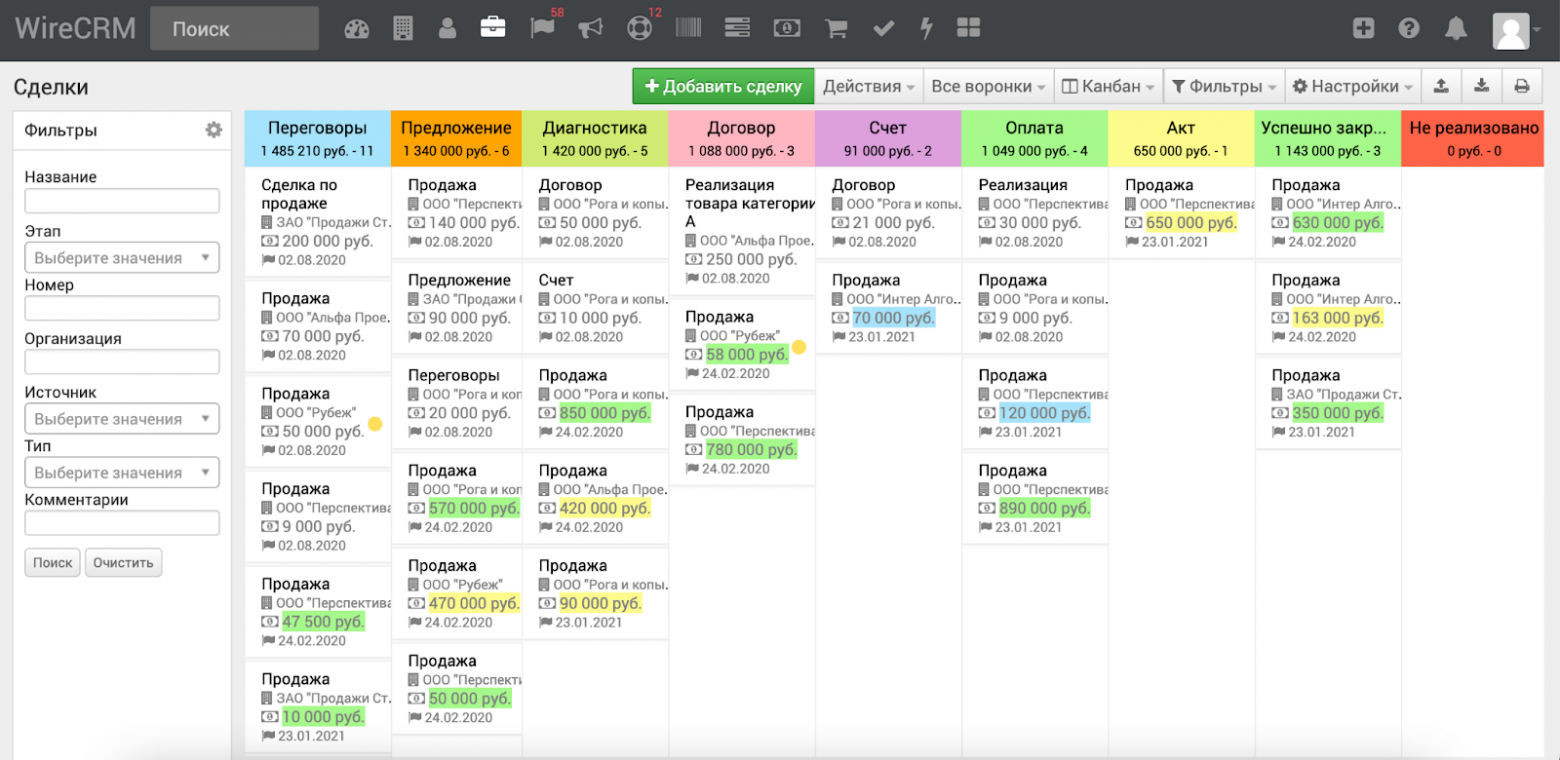Expand the Источник dropdown

122,419
